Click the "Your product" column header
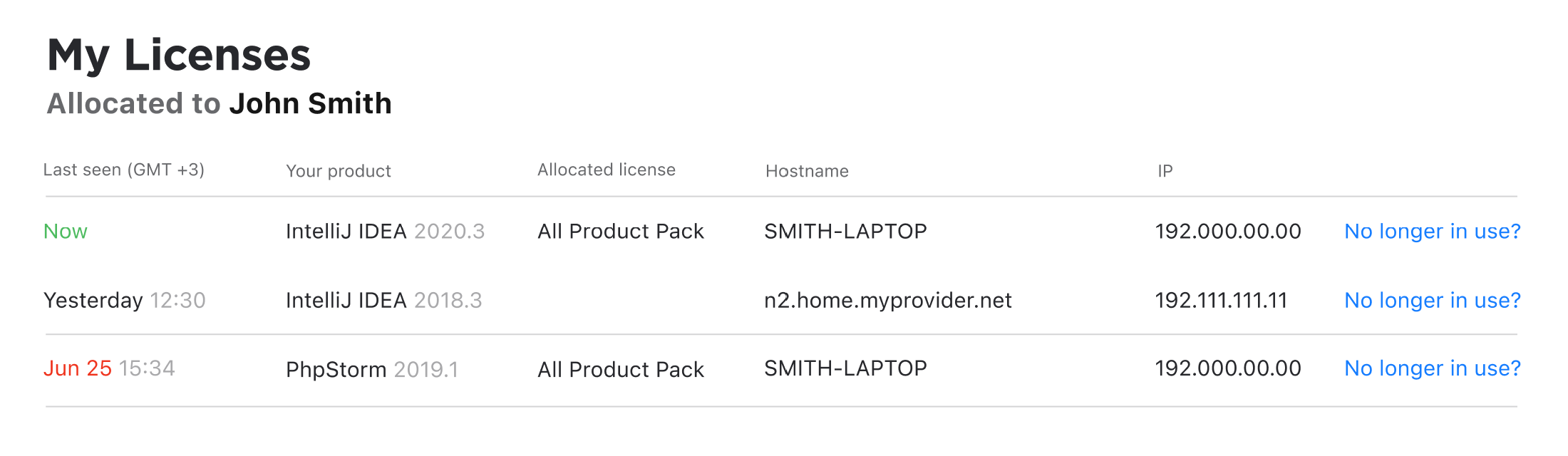Screen dimensions: 1568x456 point(339,171)
